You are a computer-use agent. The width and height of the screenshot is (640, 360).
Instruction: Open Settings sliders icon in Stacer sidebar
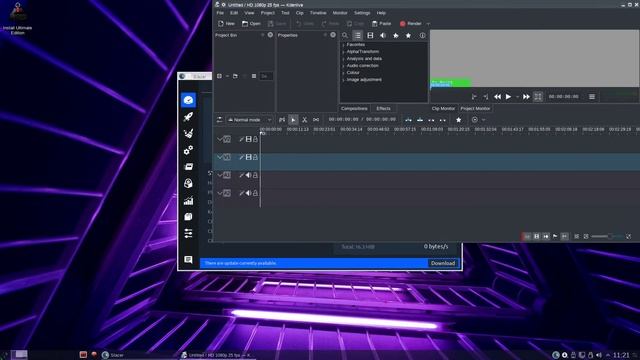[188, 233]
